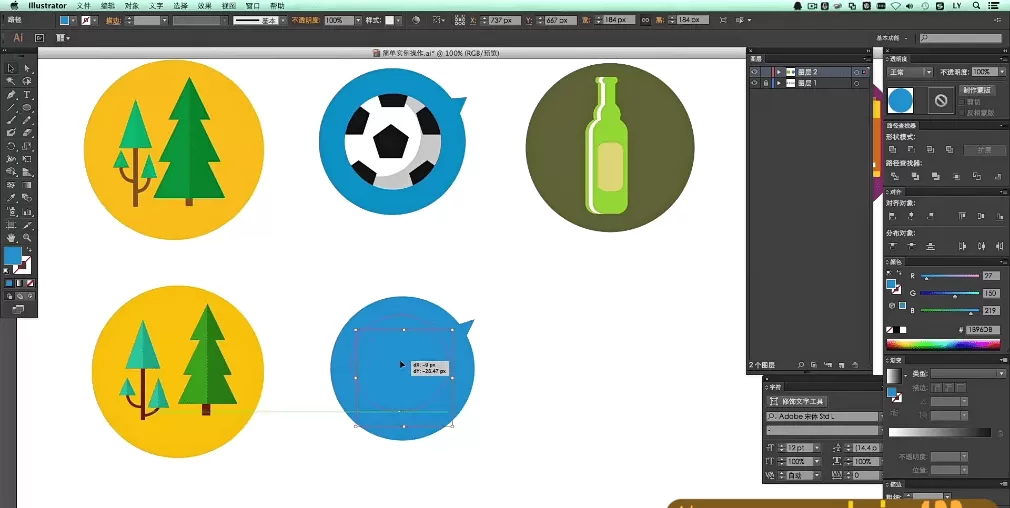Select the Ellipse shape tool
The width and height of the screenshot is (1010, 508).
[27, 107]
